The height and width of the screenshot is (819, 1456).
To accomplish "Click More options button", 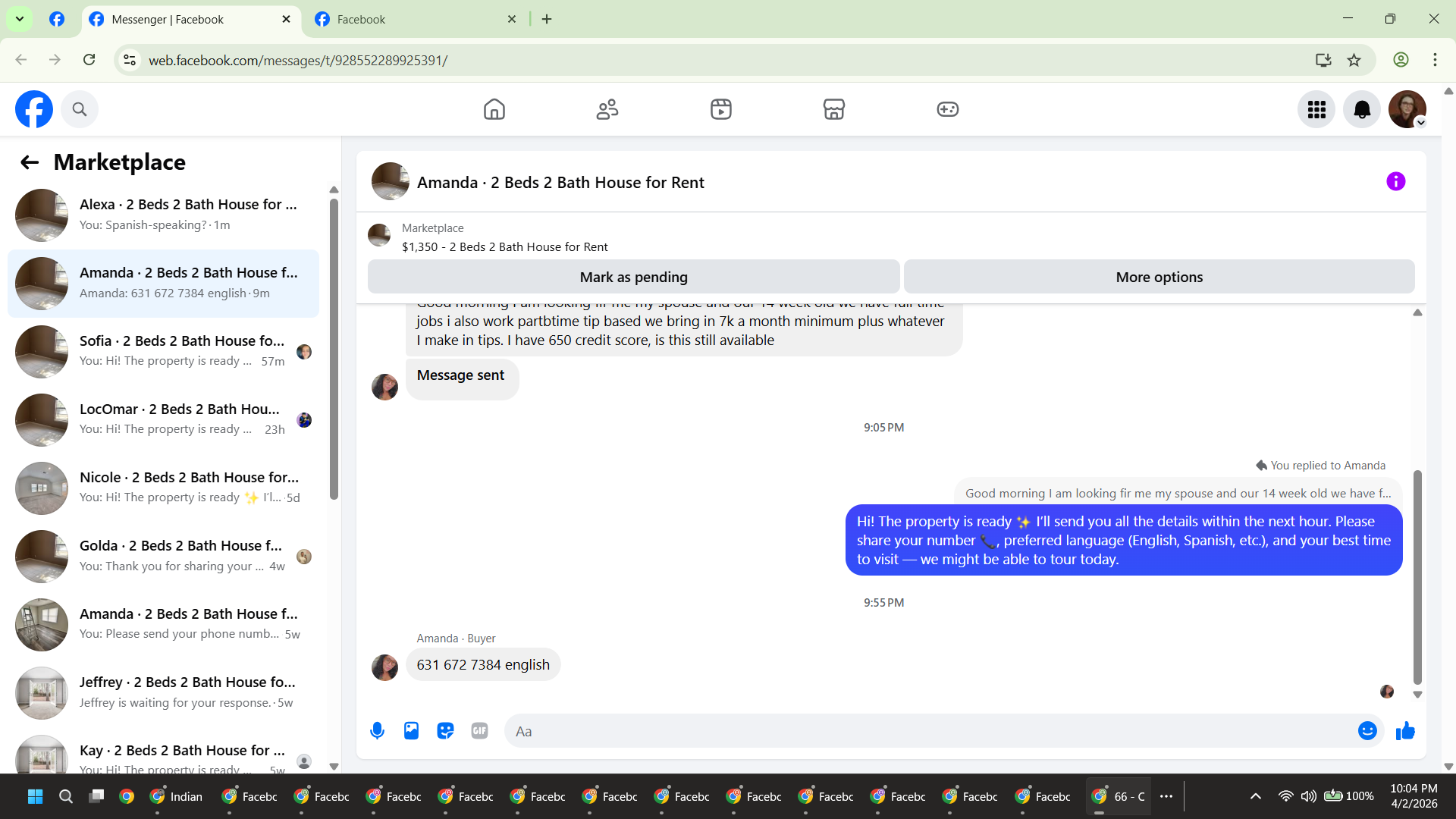I will point(1159,277).
